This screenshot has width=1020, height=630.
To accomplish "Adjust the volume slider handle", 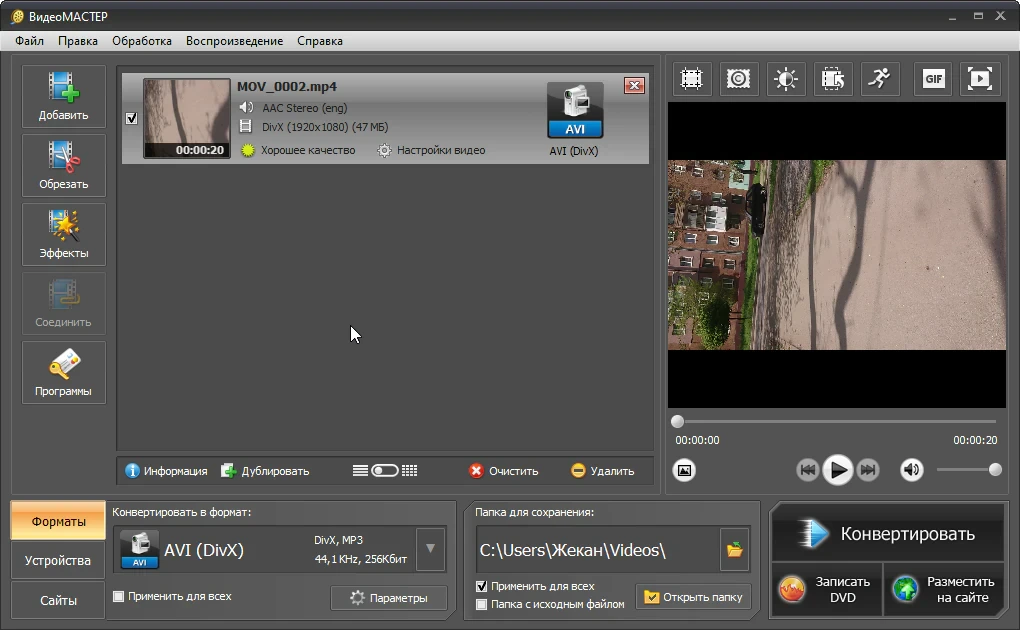I will tap(995, 470).
